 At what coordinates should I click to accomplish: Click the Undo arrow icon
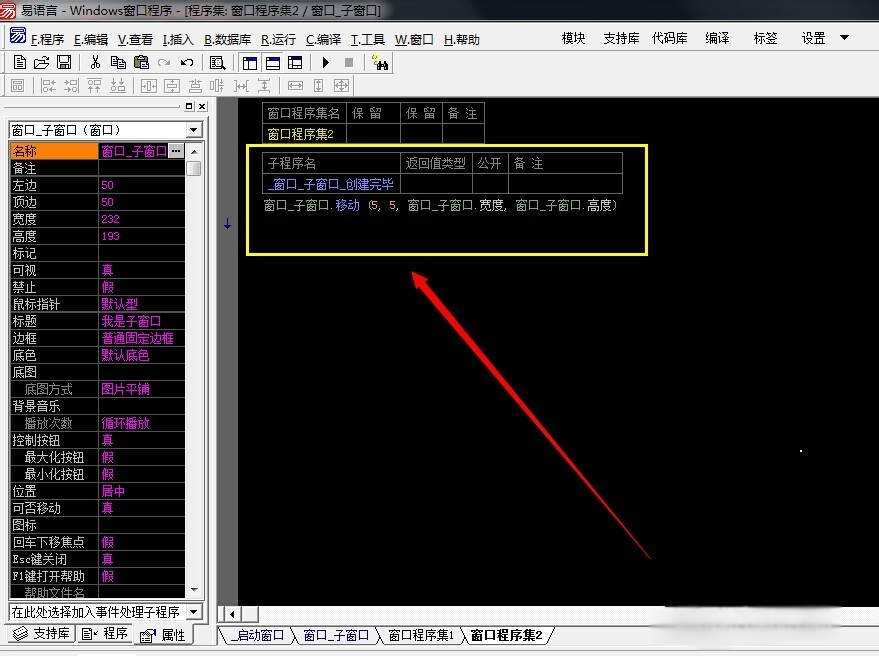[x=187, y=62]
